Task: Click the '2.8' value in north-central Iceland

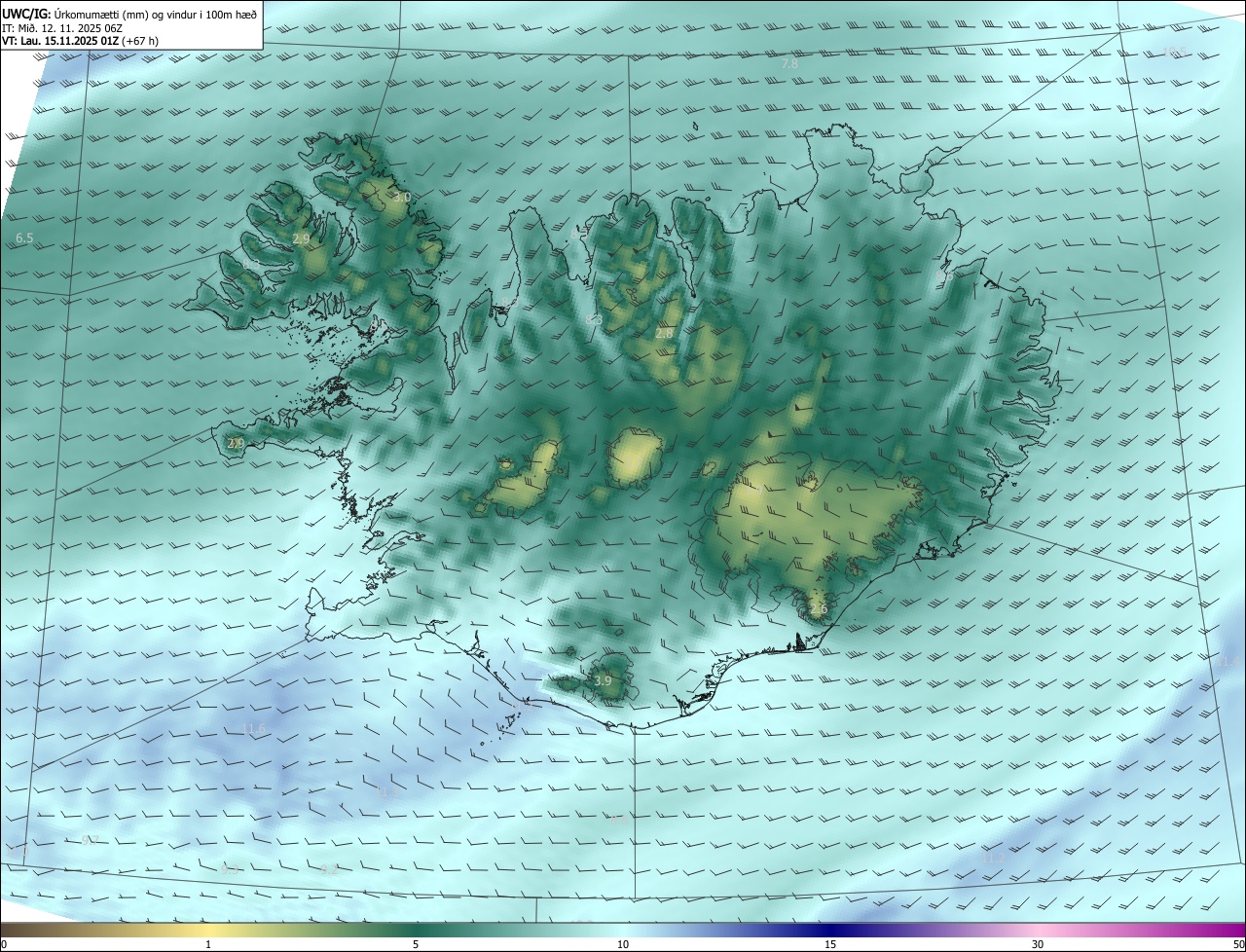Action: tap(664, 333)
